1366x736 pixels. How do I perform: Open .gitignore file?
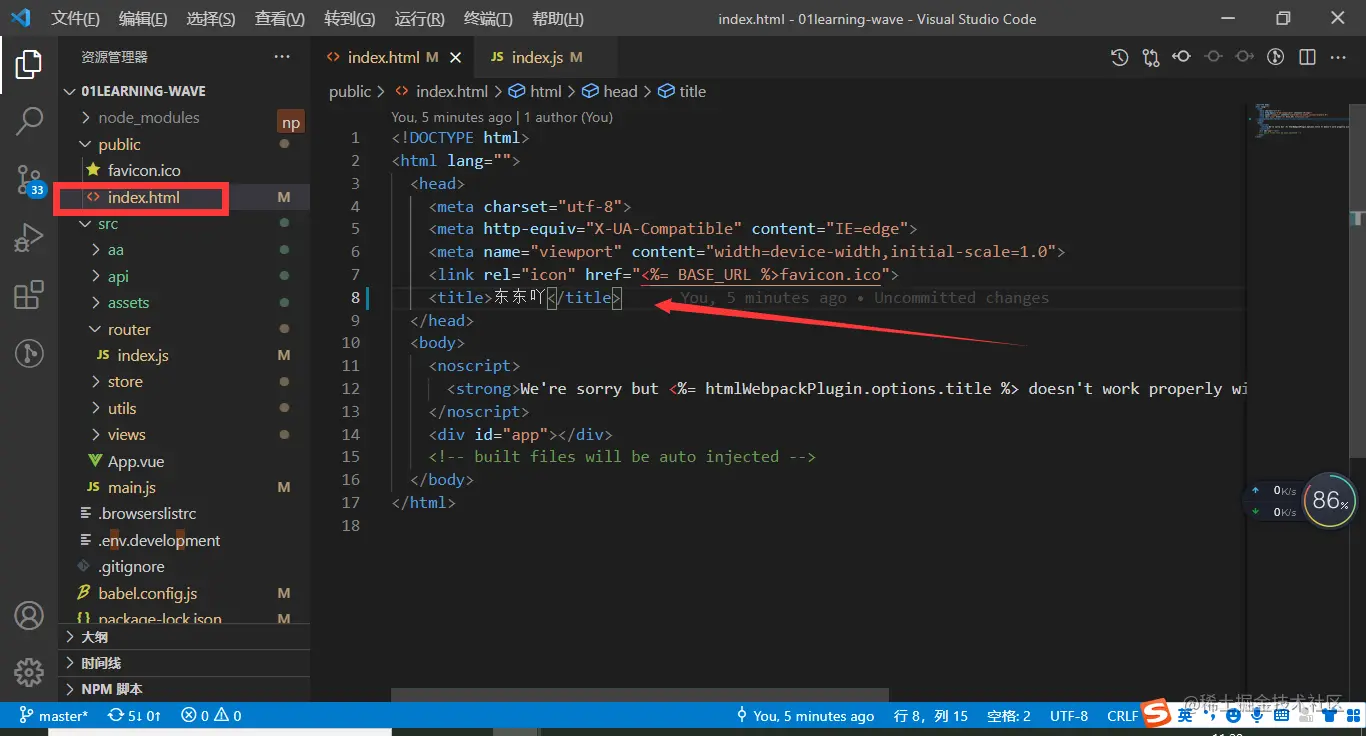184,567
